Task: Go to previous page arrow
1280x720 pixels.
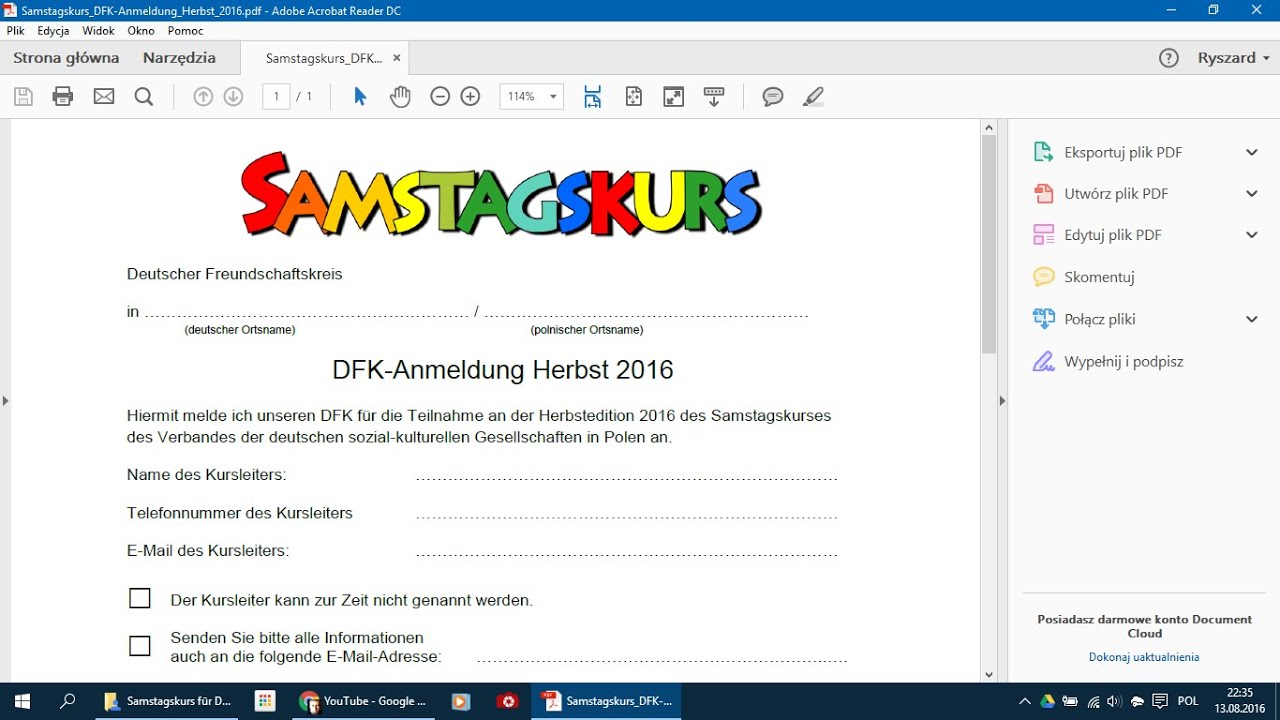Action: [203, 97]
